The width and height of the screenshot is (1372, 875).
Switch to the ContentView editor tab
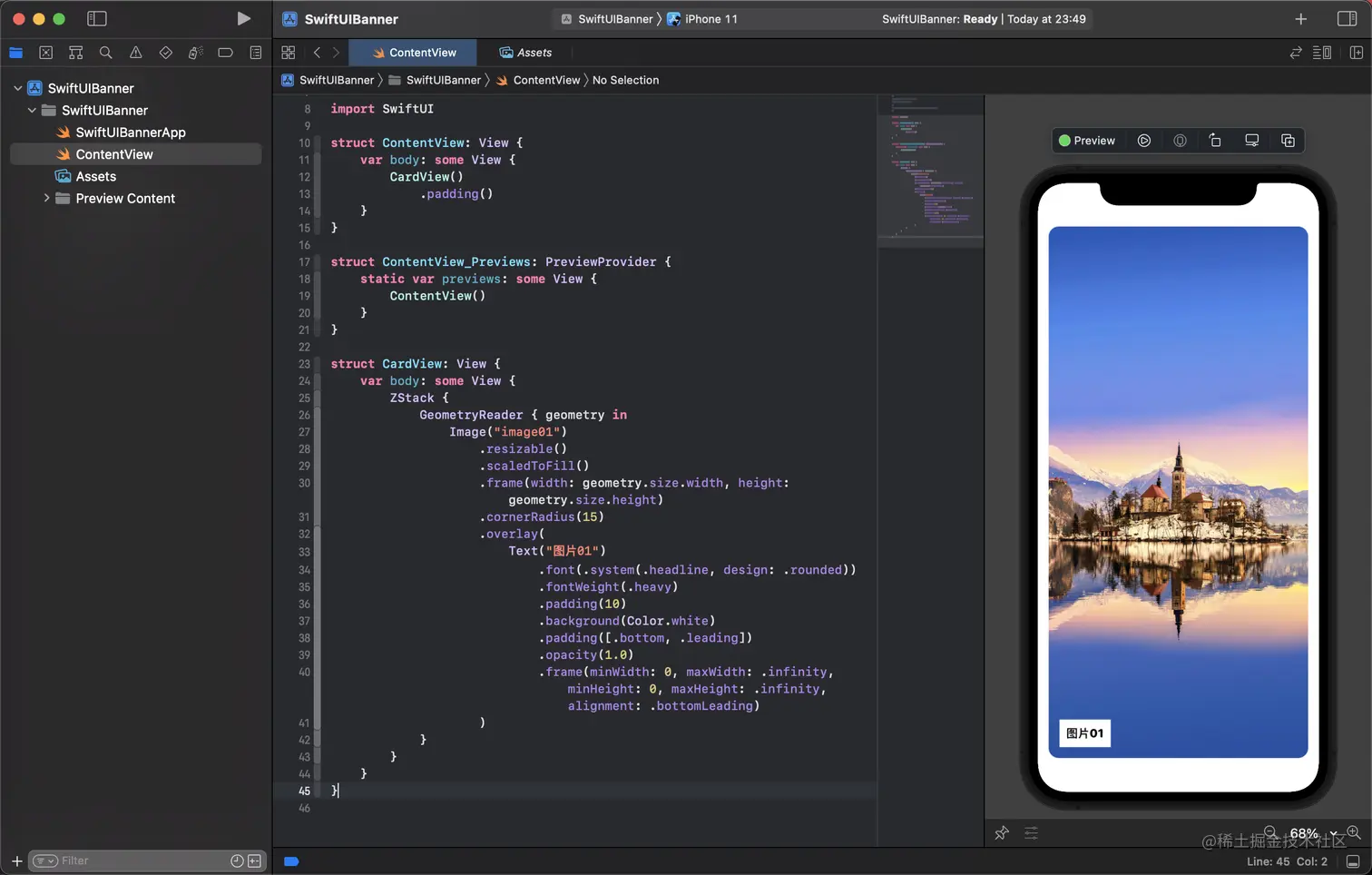click(415, 53)
